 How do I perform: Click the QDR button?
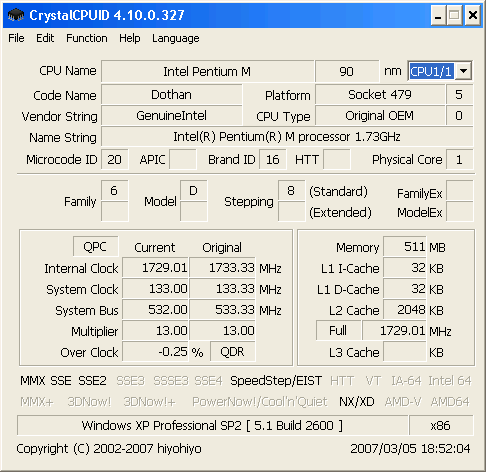(232, 352)
